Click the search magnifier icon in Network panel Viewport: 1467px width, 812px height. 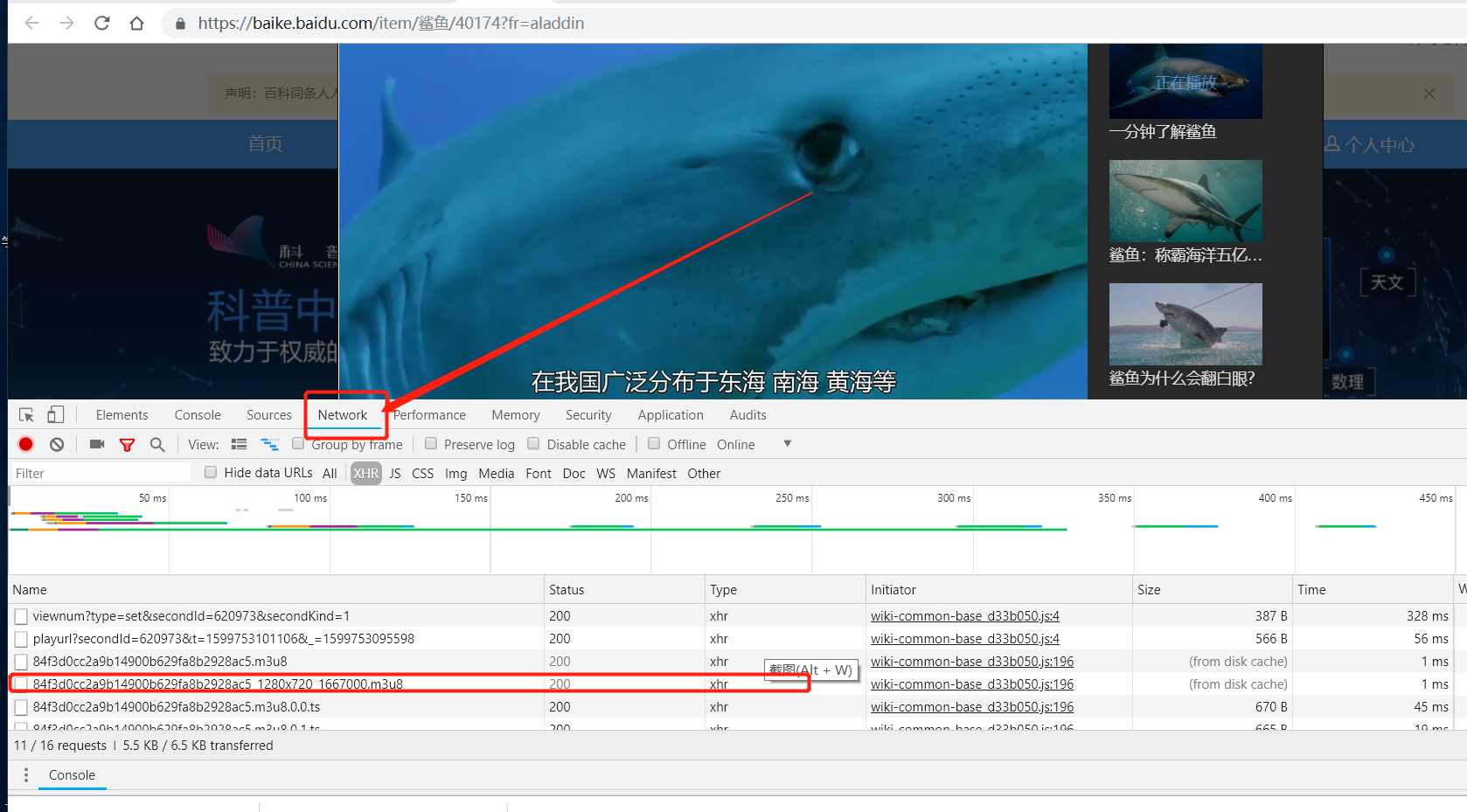coord(157,444)
